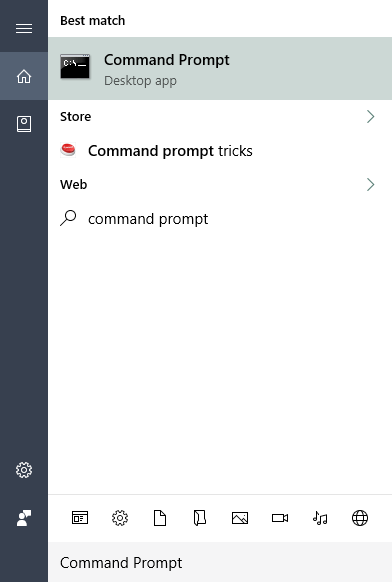Filter search results by Folders
Image resolution: width=392 pixels, height=582 pixels.
[200, 517]
